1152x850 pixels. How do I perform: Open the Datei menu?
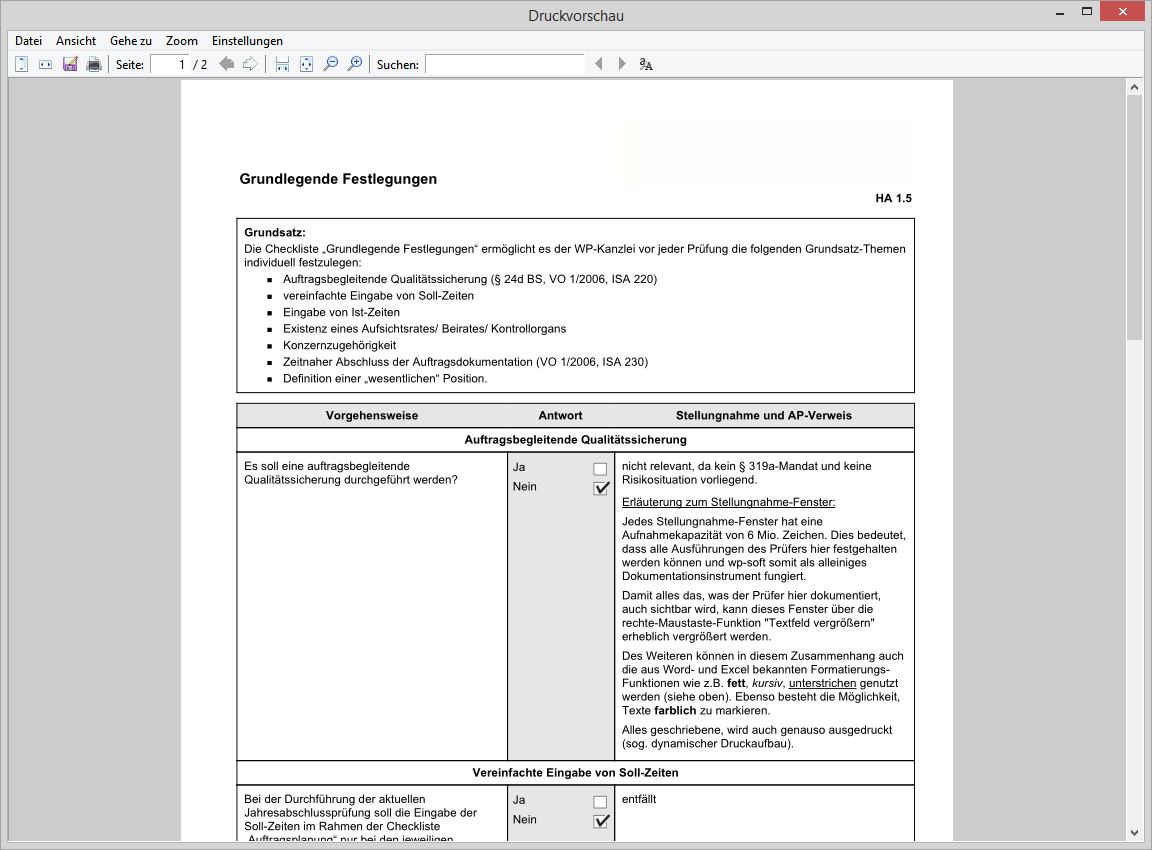(29, 41)
